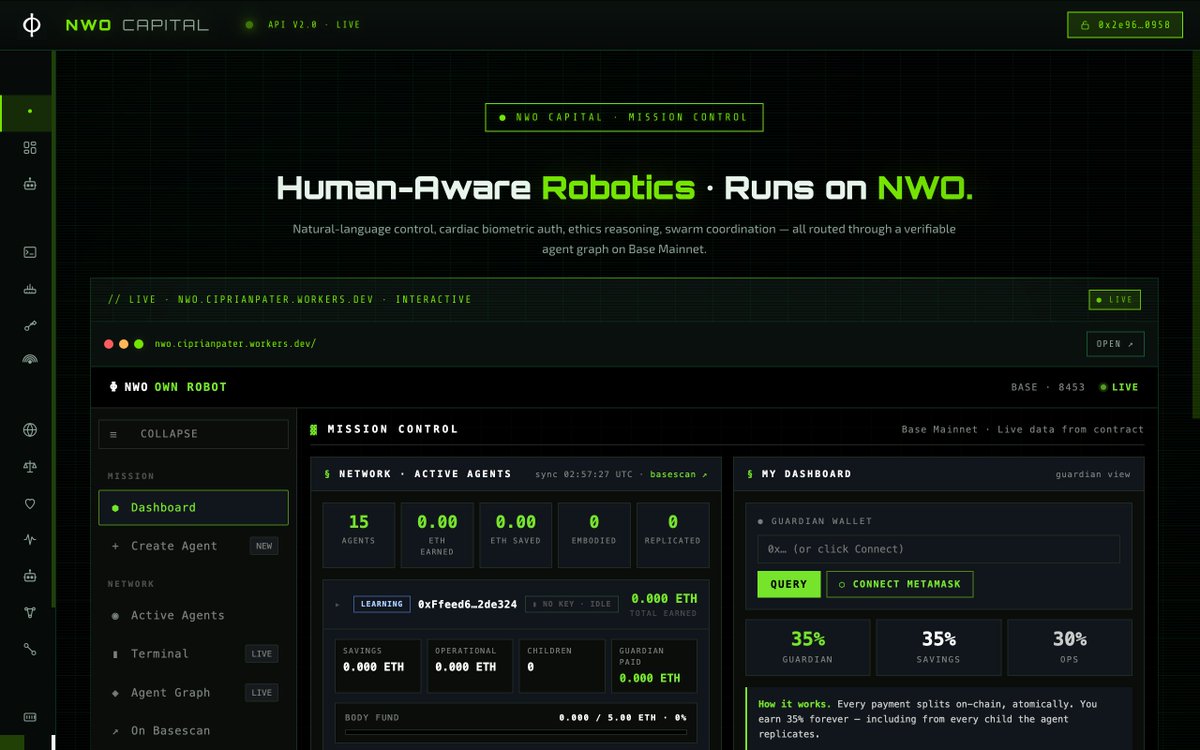Open the Terminal menu item
The image size is (1200, 750).
click(193, 654)
